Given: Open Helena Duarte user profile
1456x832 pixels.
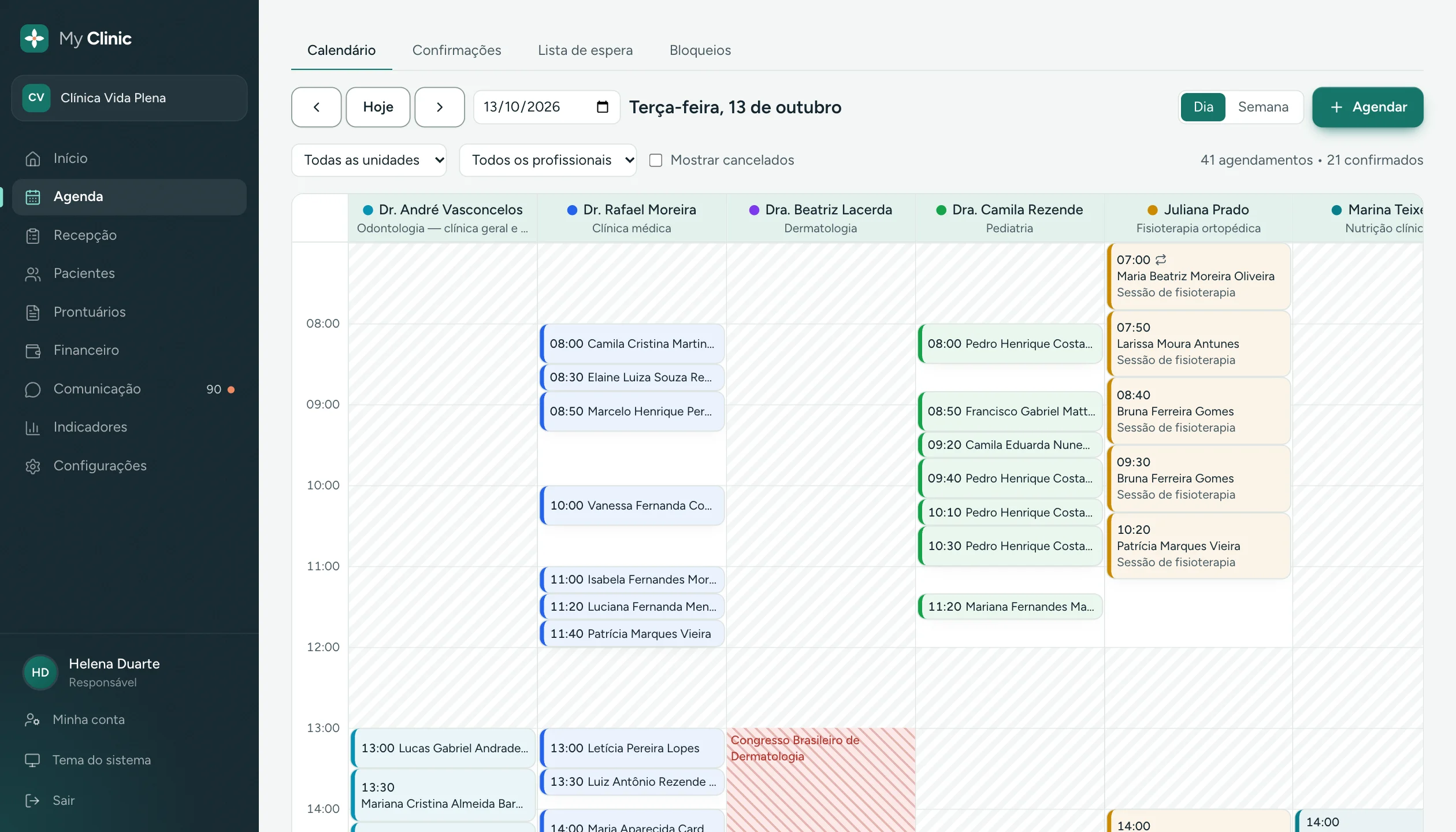Looking at the screenshot, I should [129, 673].
